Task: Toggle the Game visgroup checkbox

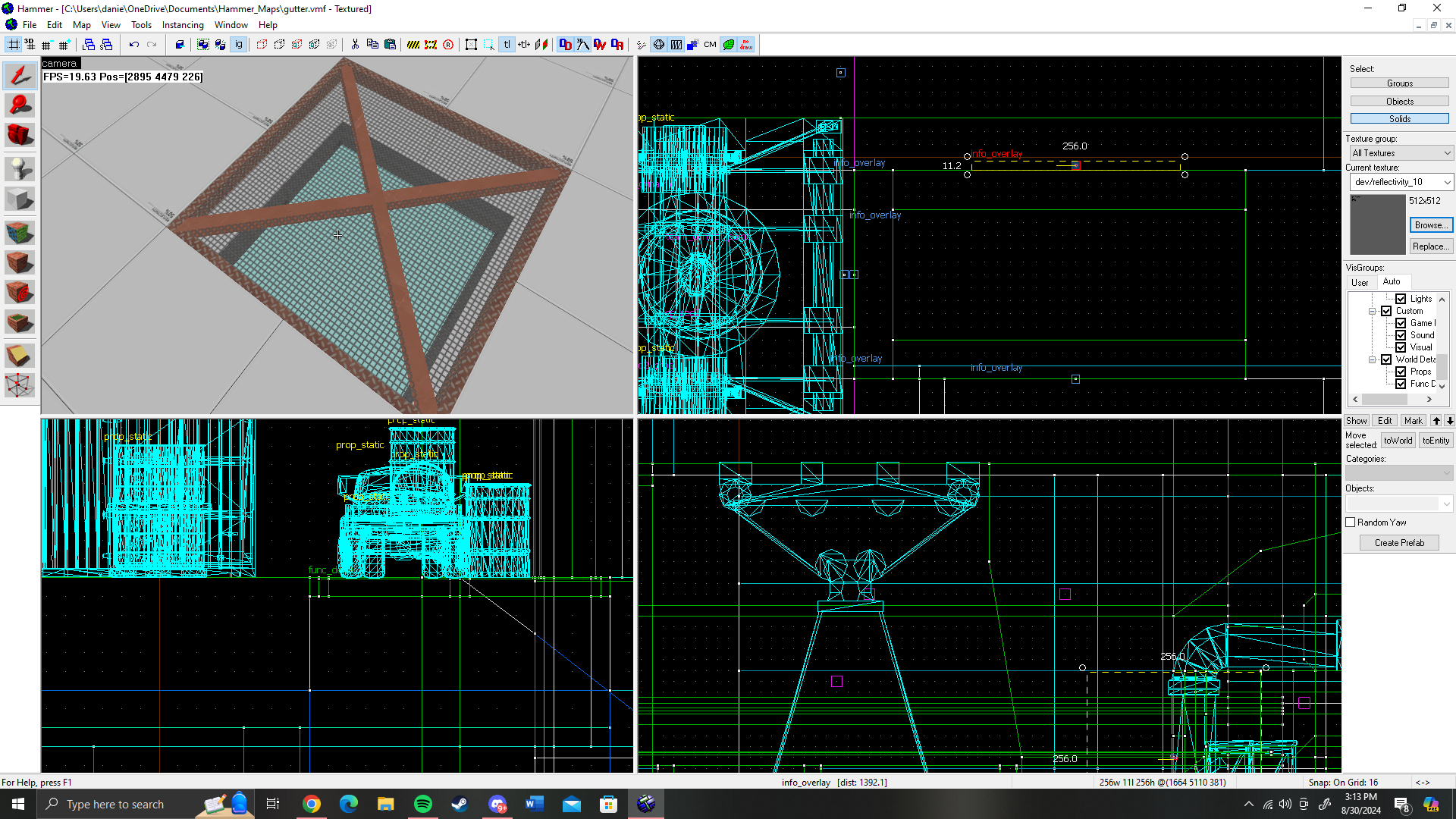Action: (1401, 323)
